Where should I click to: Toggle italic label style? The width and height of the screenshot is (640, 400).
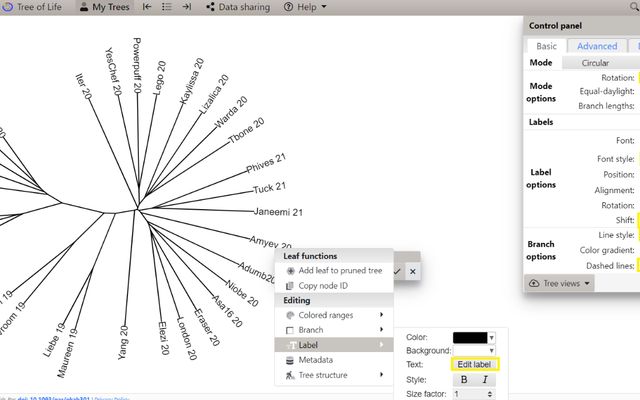(485, 379)
